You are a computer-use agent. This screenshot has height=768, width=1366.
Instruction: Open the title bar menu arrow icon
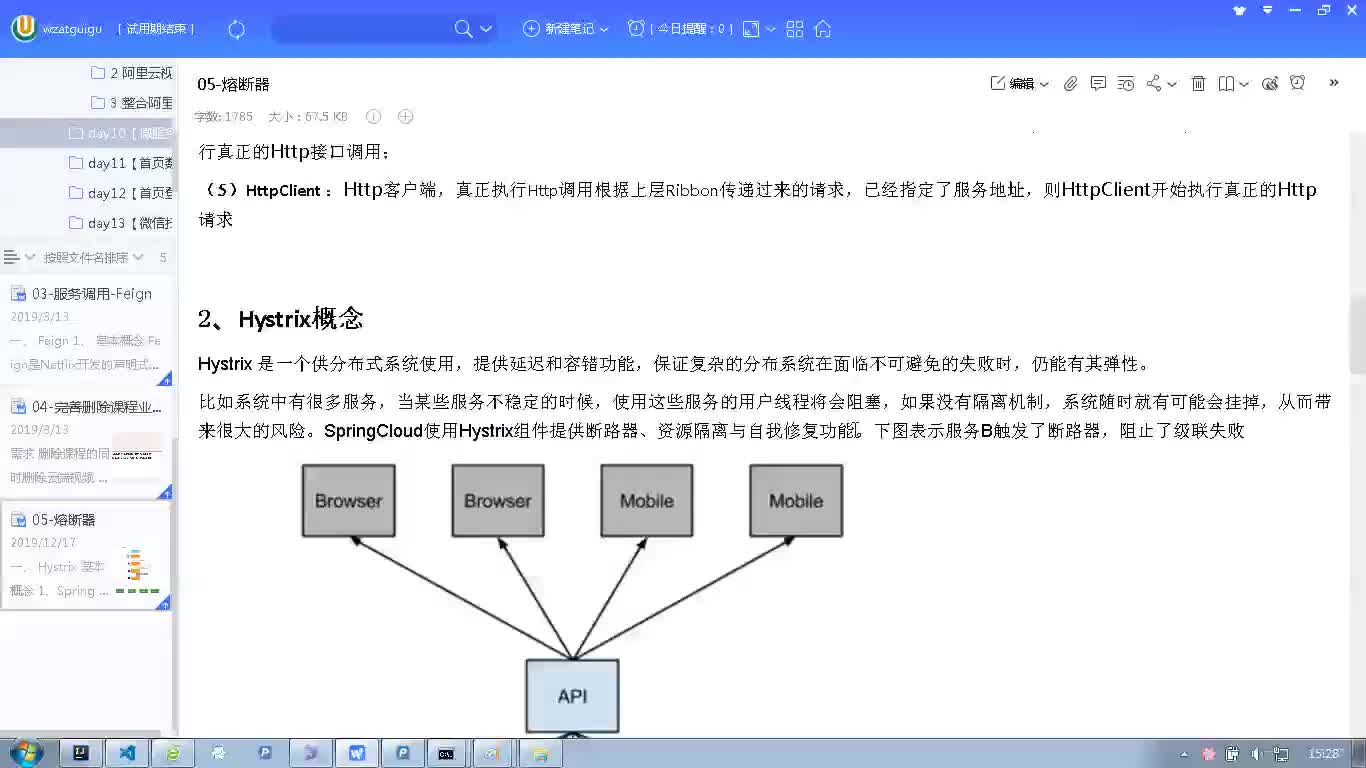pos(1268,10)
